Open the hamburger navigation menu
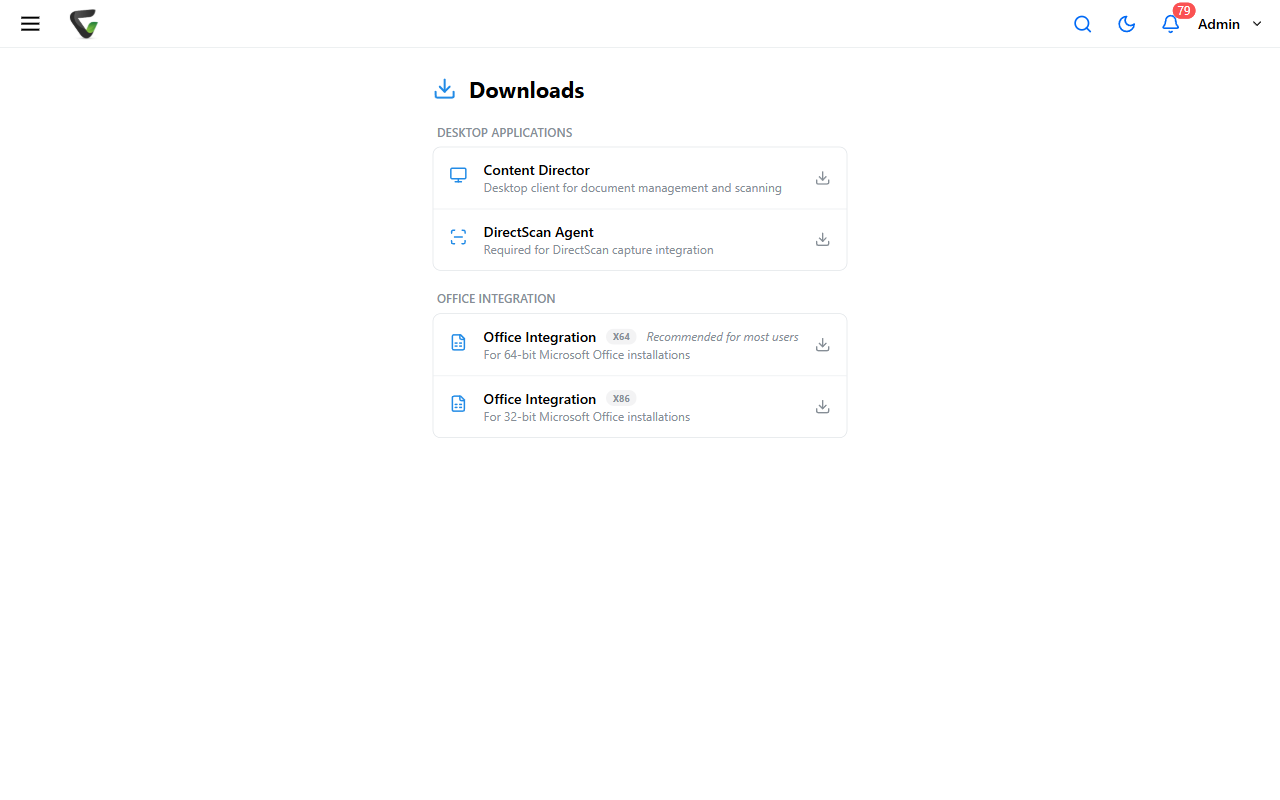 tap(30, 24)
